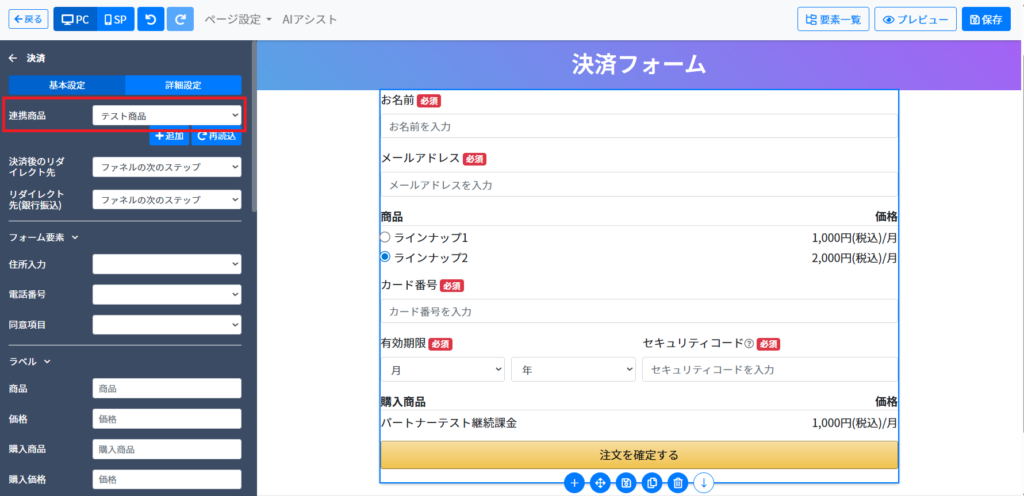Click the redo arrow icon
This screenshot has height=496, width=1024.
[181, 19]
